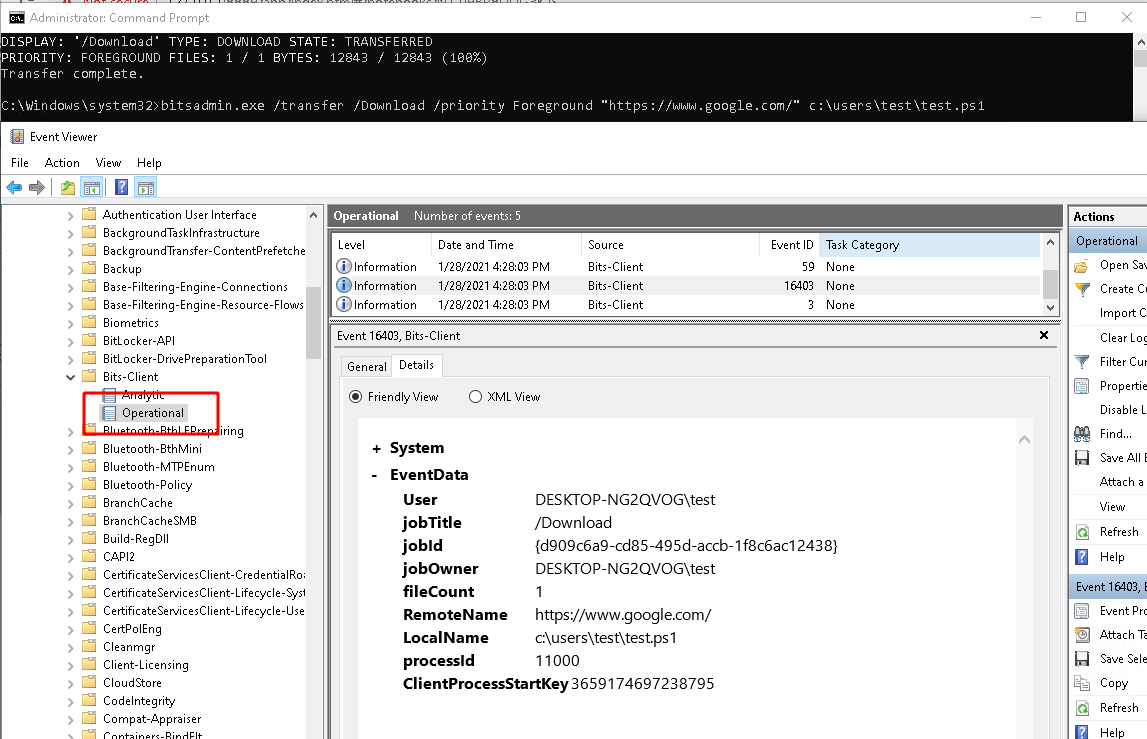Select the Analytic log under Bits-Client
This screenshot has height=739, width=1147.
pyautogui.click(x=143, y=395)
